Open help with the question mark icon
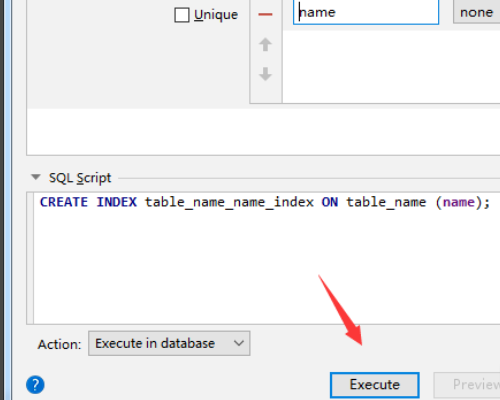500x400 pixels. [35, 385]
